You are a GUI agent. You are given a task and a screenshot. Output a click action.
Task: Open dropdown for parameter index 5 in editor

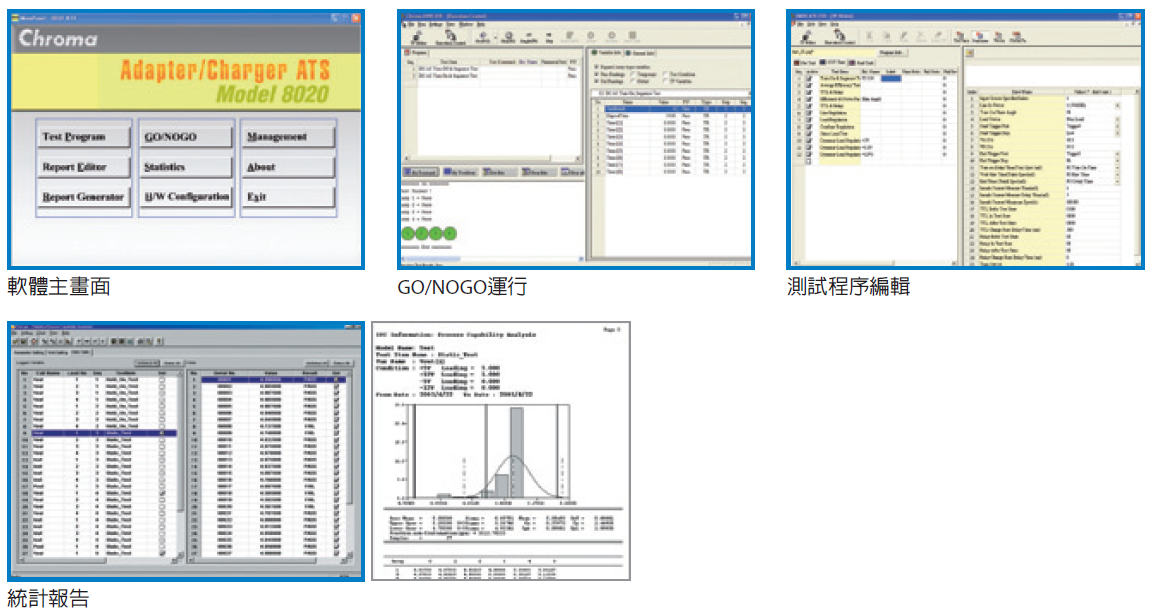click(1117, 126)
